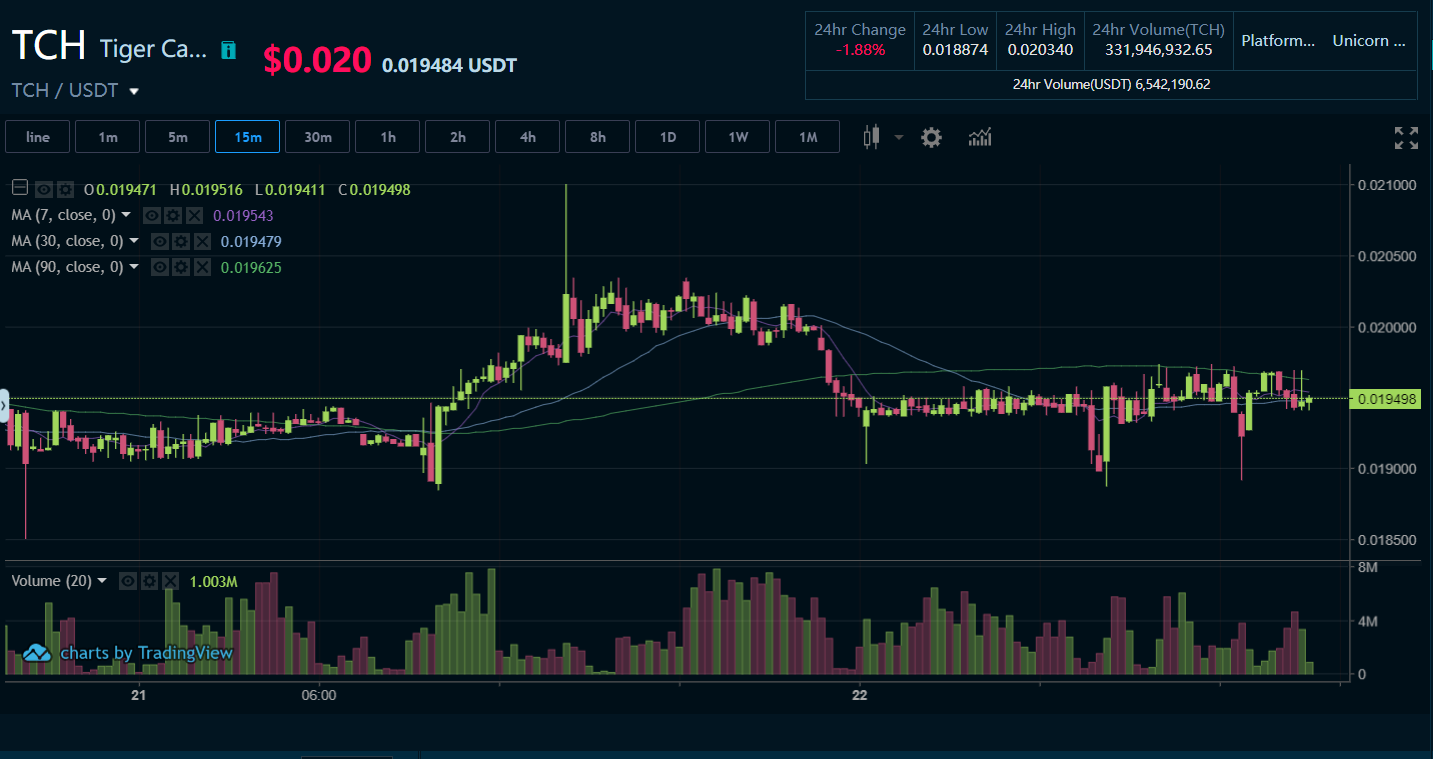Switch to 1h interval
Viewport: 1433px width, 759px height.
pyautogui.click(x=388, y=137)
